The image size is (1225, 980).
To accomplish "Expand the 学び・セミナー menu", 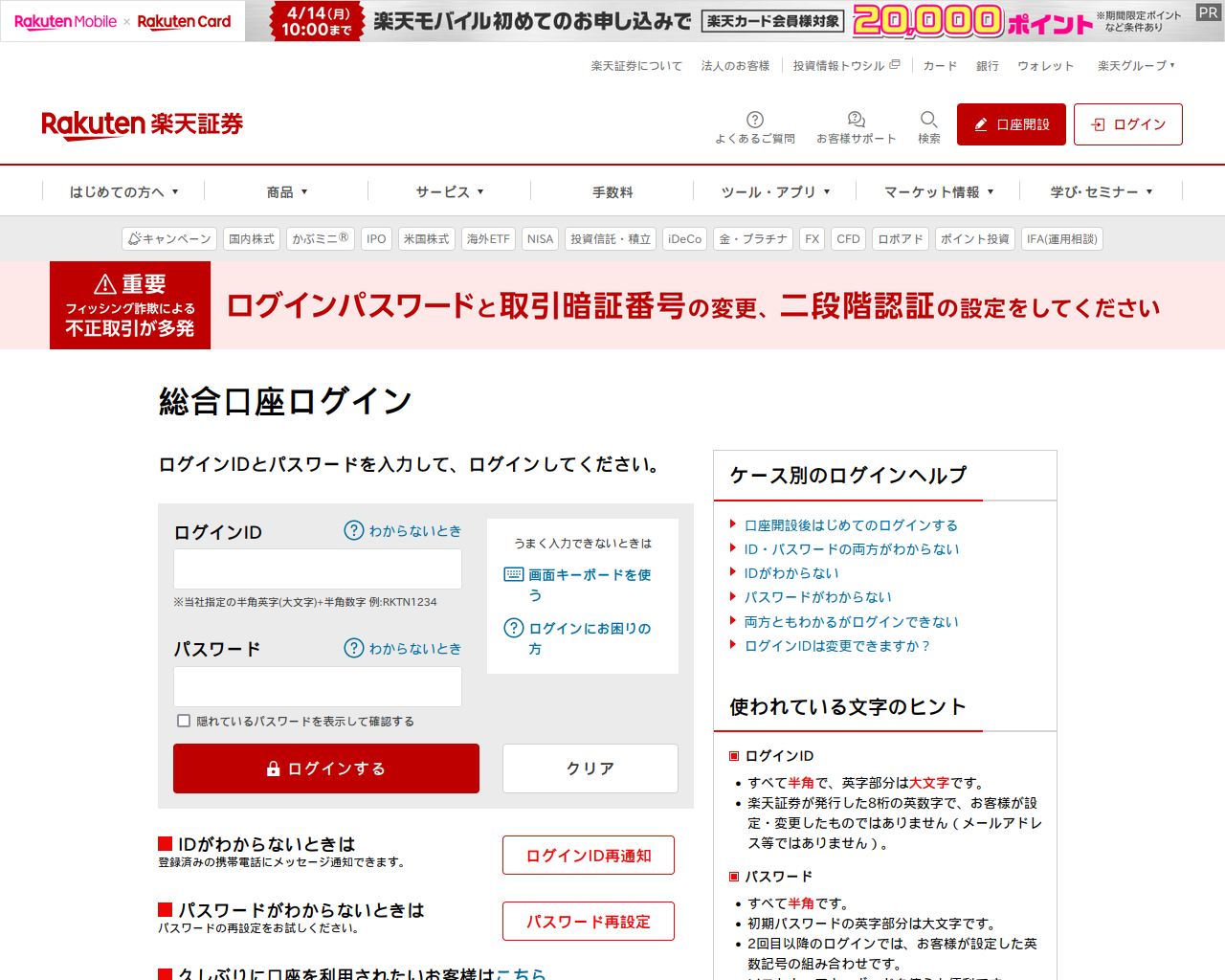I will pyautogui.click(x=1101, y=191).
